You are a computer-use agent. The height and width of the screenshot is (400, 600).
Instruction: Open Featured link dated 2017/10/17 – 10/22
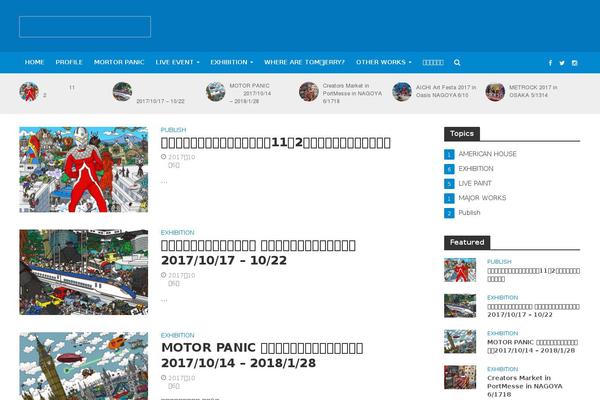coord(533,310)
